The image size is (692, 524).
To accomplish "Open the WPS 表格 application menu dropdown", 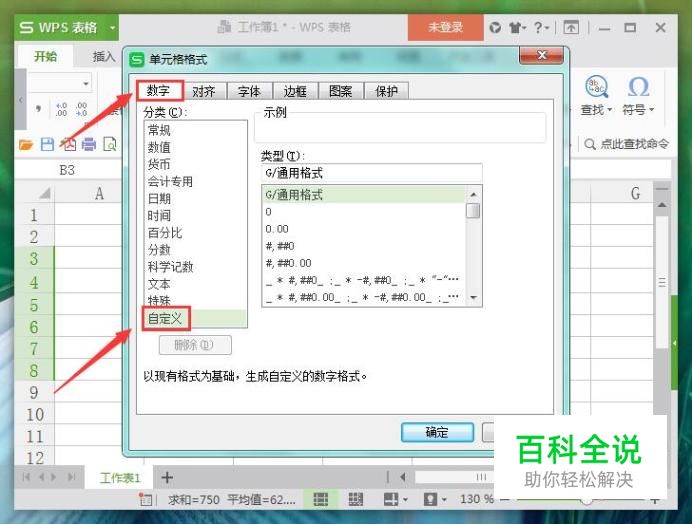I will (x=113, y=28).
